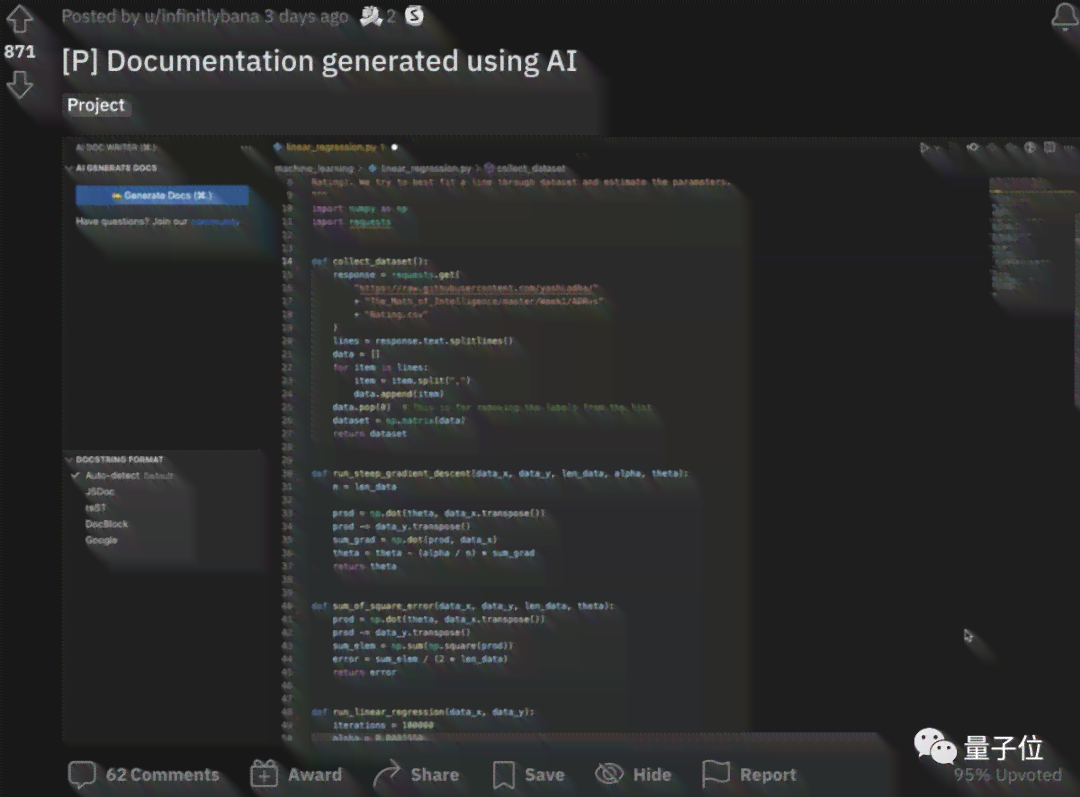
Task: Click the line number 14 in gutter
Action: click(287, 262)
